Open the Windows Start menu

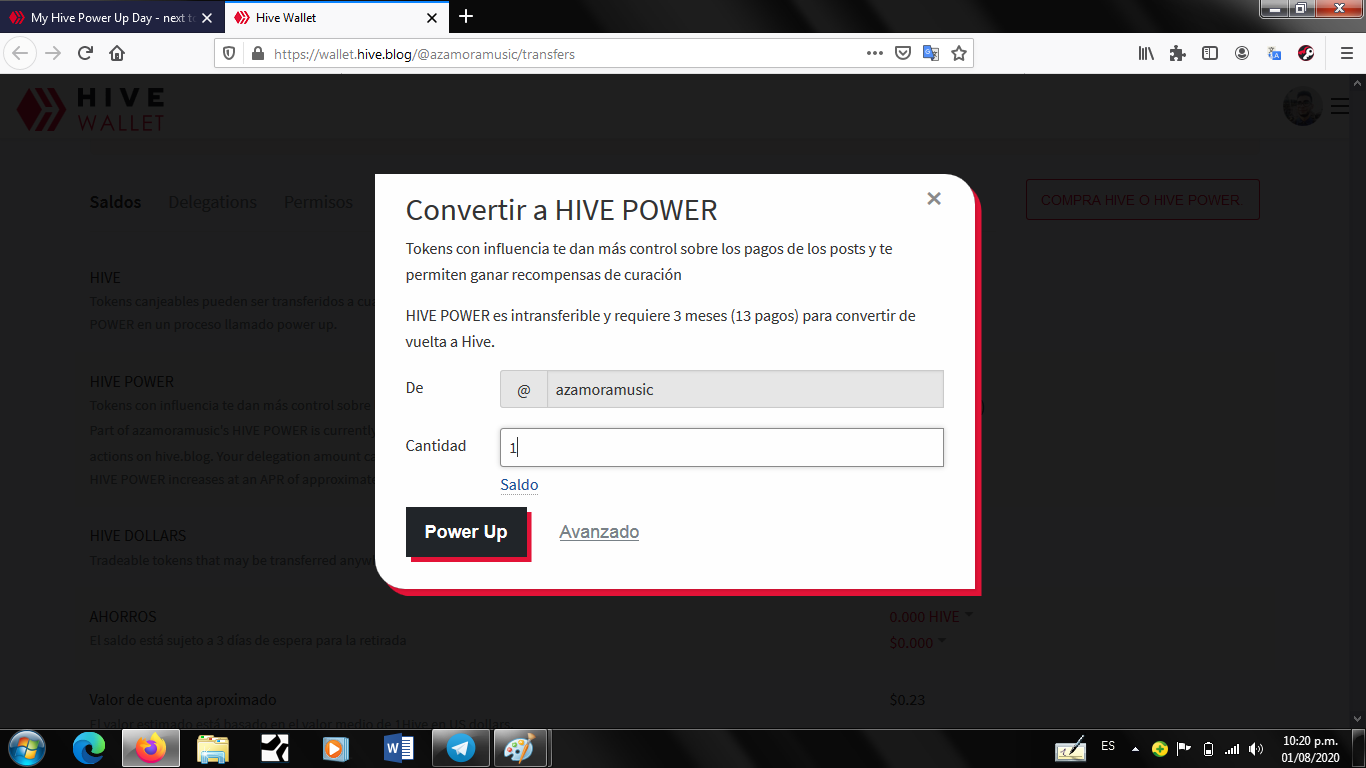25,748
